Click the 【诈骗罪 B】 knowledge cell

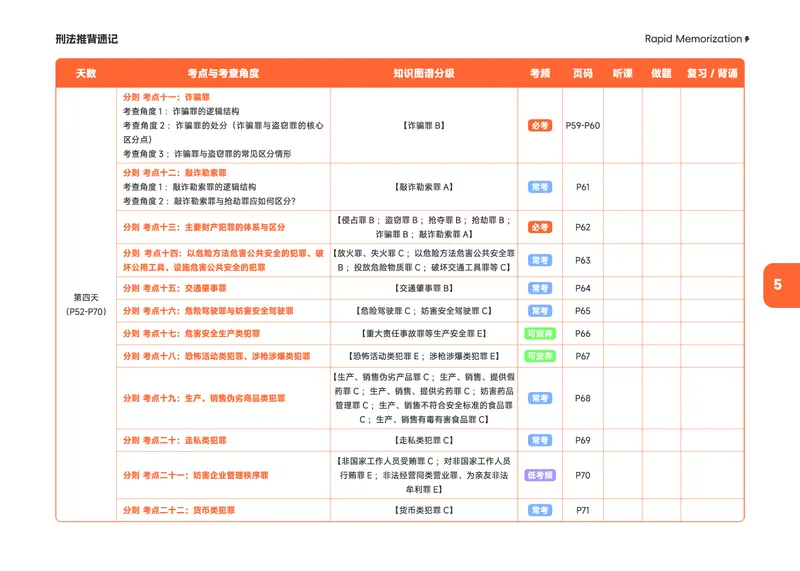pos(424,126)
